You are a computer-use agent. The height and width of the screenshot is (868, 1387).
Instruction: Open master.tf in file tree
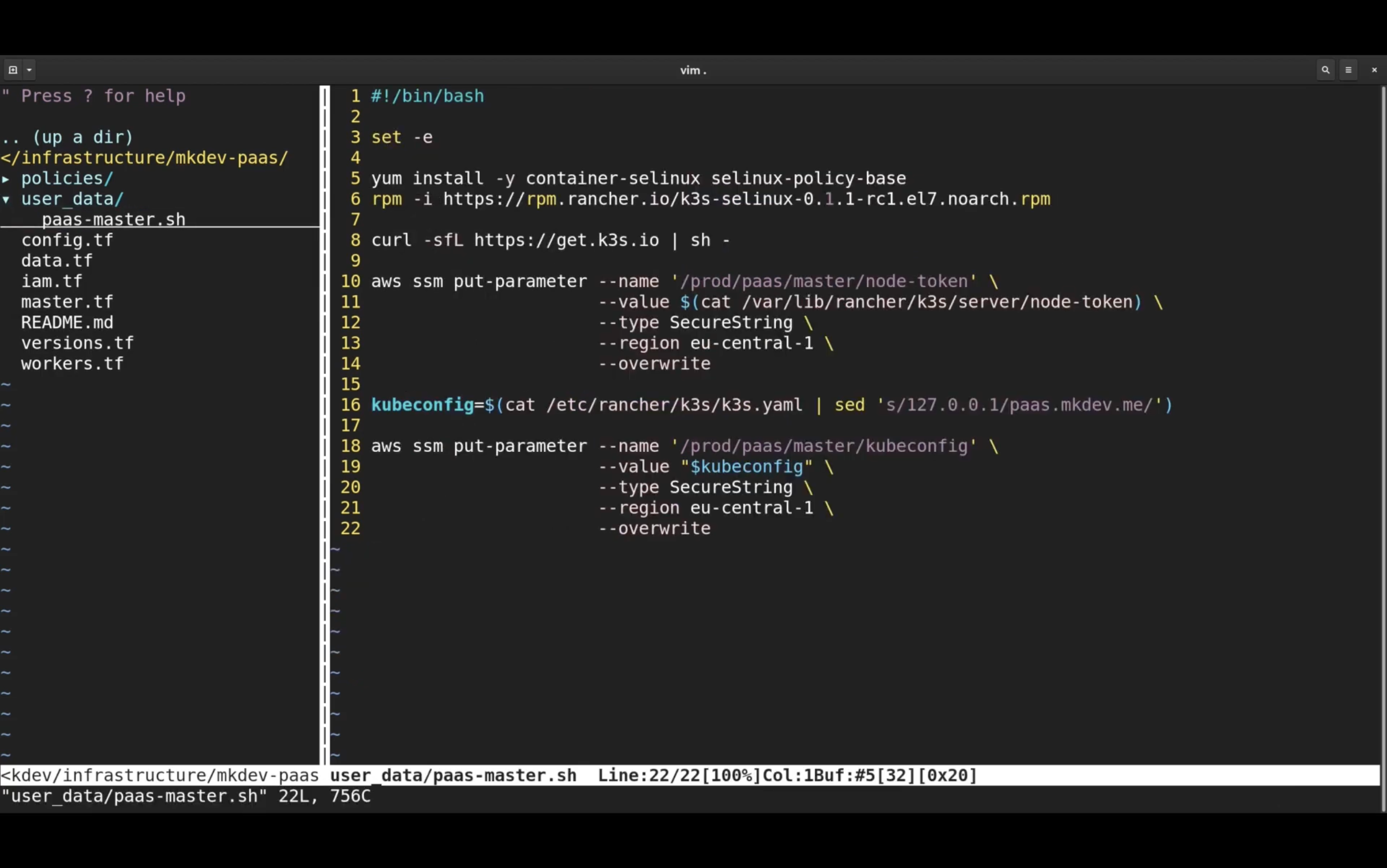[x=67, y=302]
